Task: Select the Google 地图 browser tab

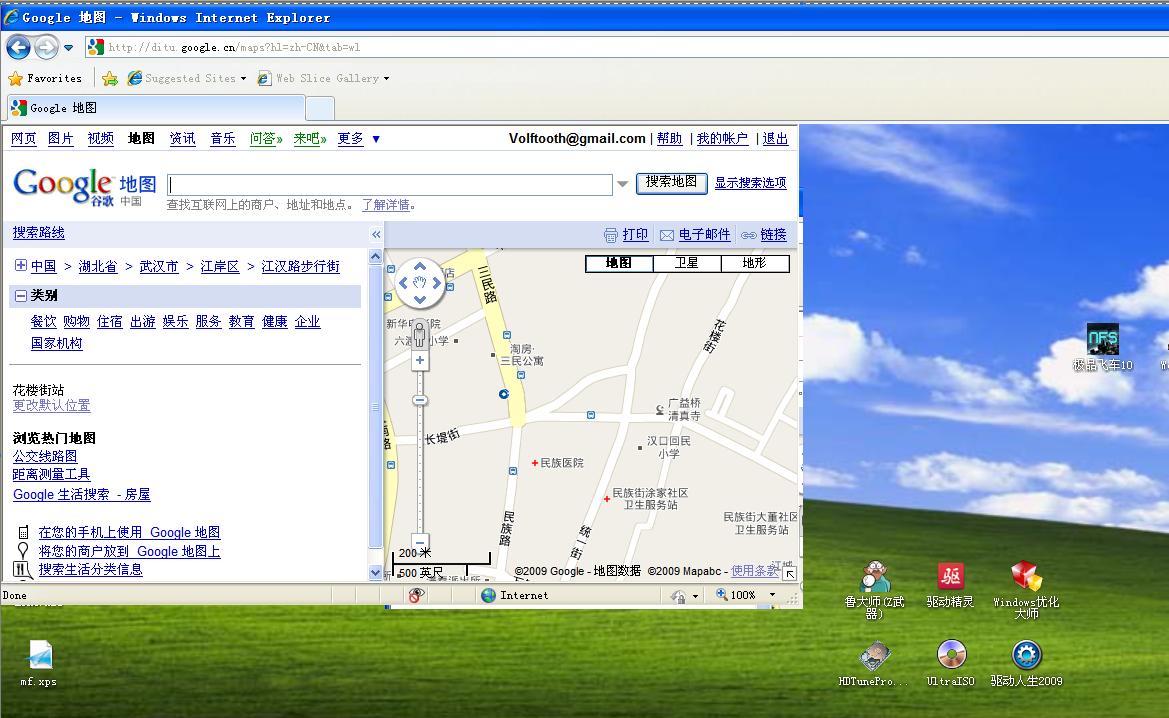Action: (x=156, y=108)
